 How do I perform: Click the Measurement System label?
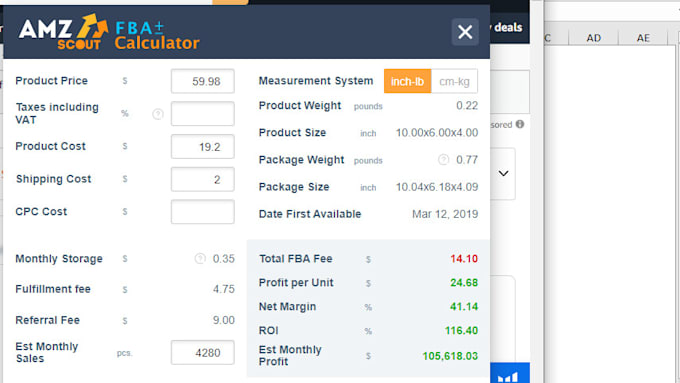pos(316,81)
